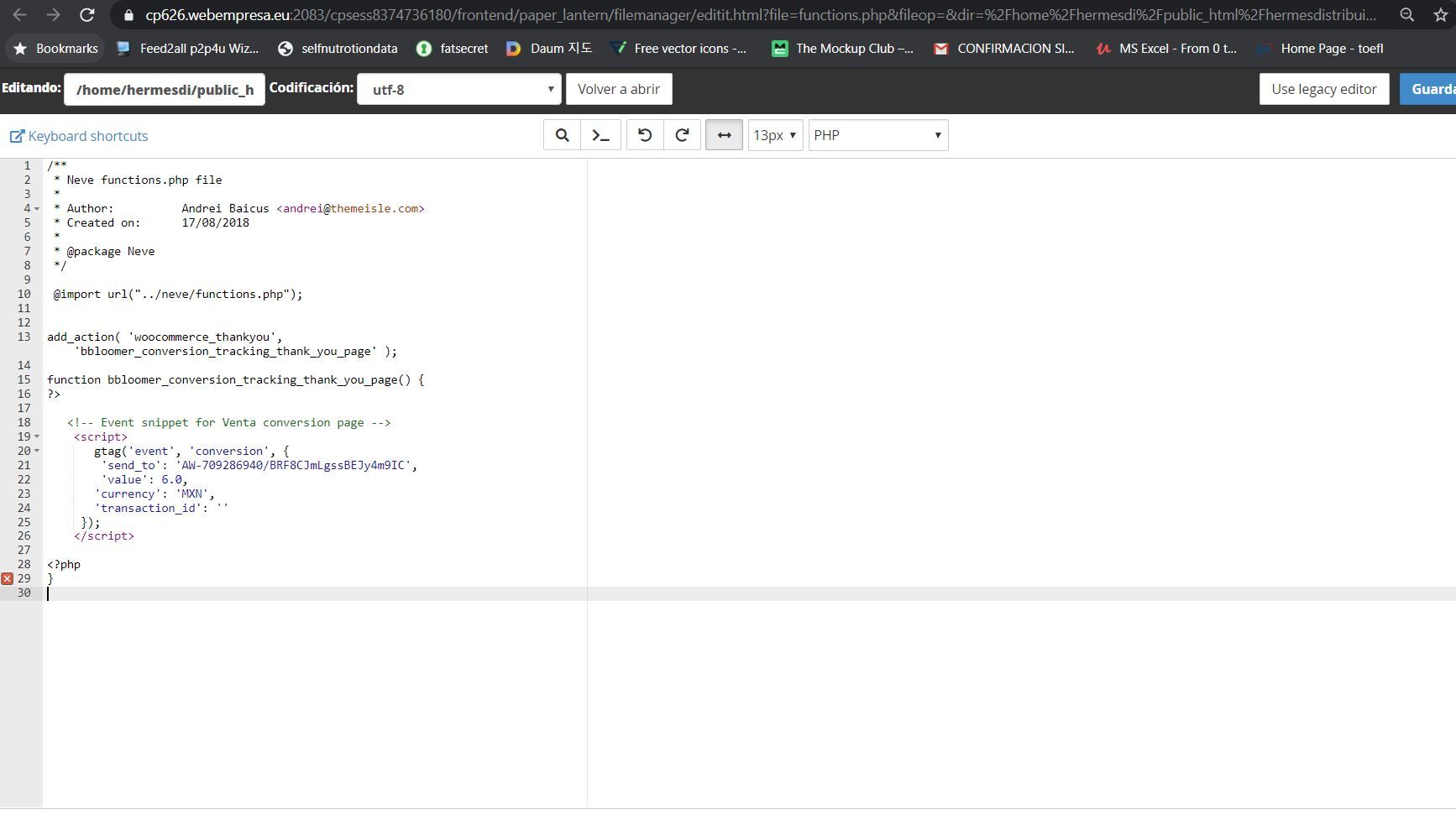Click the padlock site security icon
This screenshot has width=1456, height=820.
click(128, 15)
